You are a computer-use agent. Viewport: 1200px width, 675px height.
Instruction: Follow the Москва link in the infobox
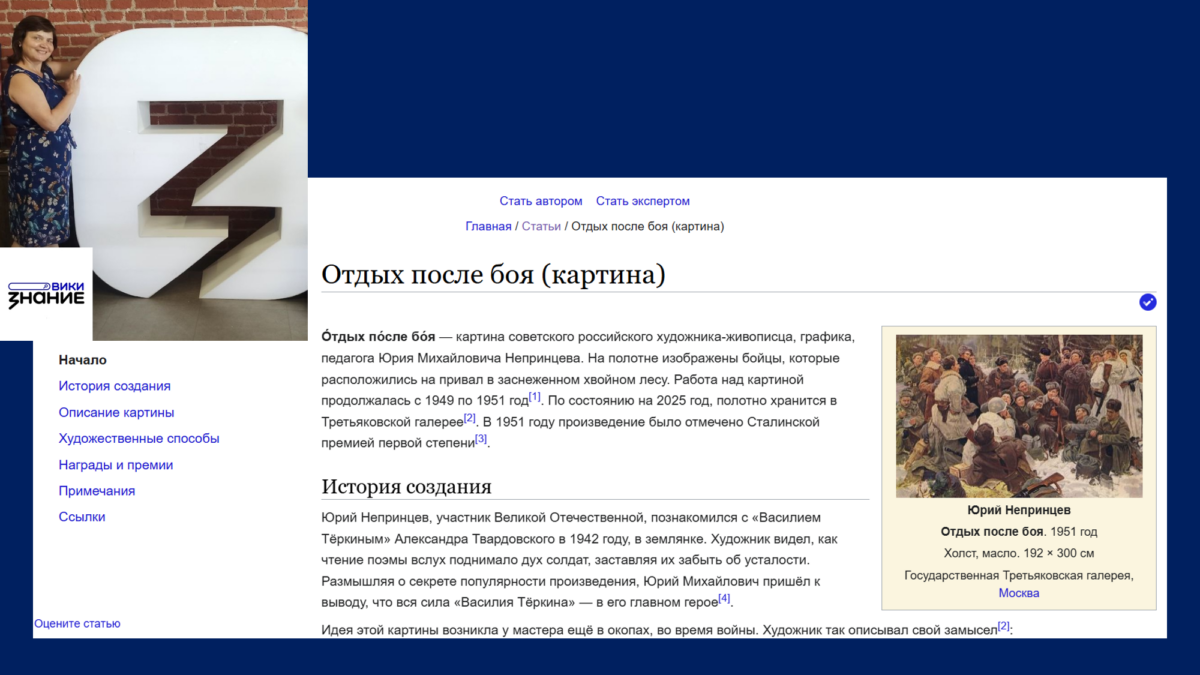(x=1019, y=593)
